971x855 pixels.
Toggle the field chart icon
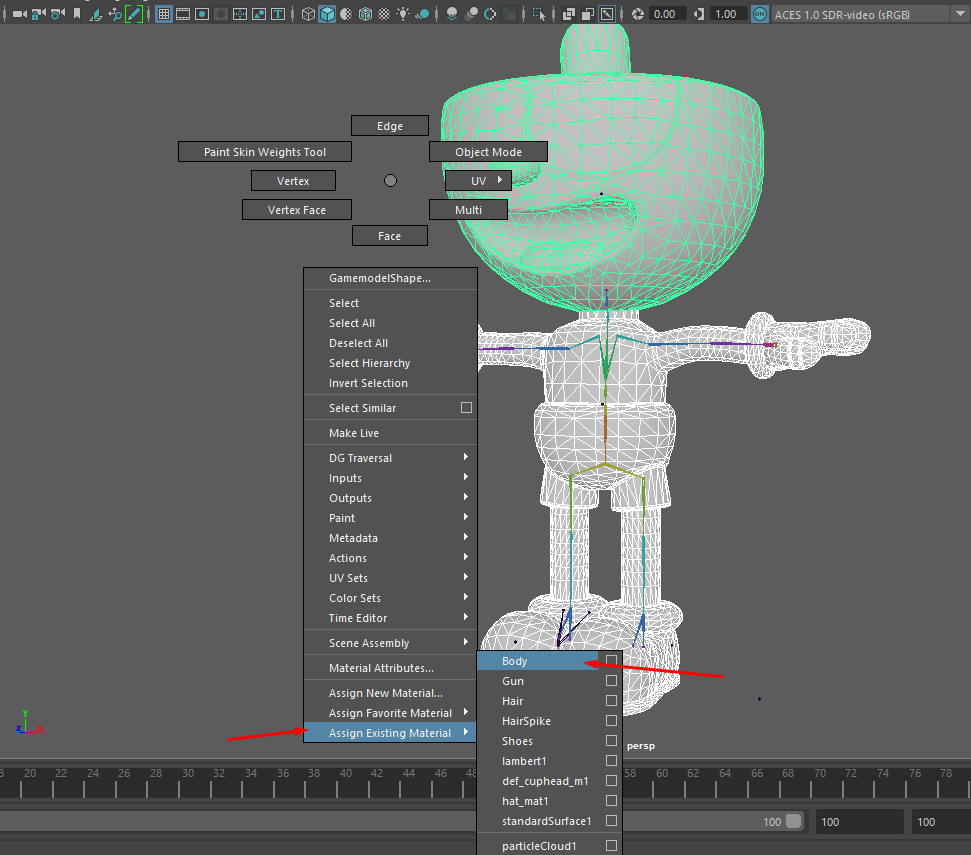click(240, 14)
